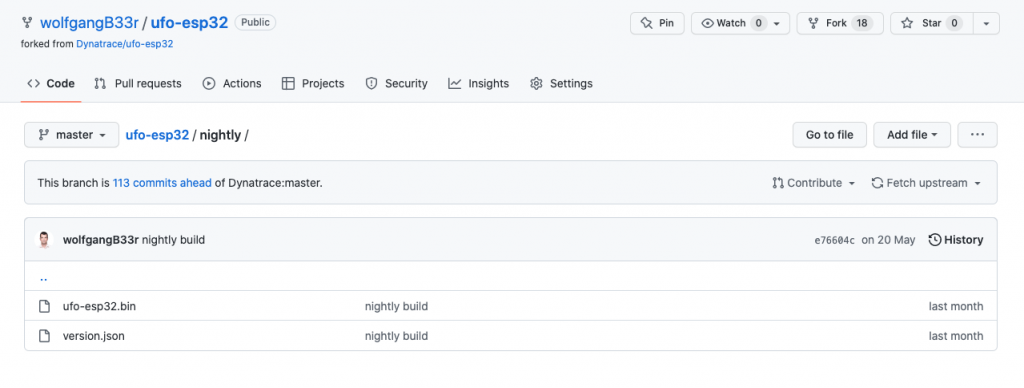The height and width of the screenshot is (388, 1024).
Task: Click the file icon for ufo-esp32.bin
Action: point(44,306)
